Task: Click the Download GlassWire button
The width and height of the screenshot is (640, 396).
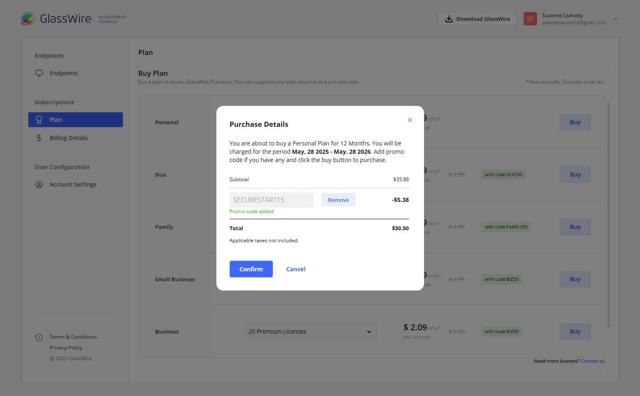Action: 477,19
